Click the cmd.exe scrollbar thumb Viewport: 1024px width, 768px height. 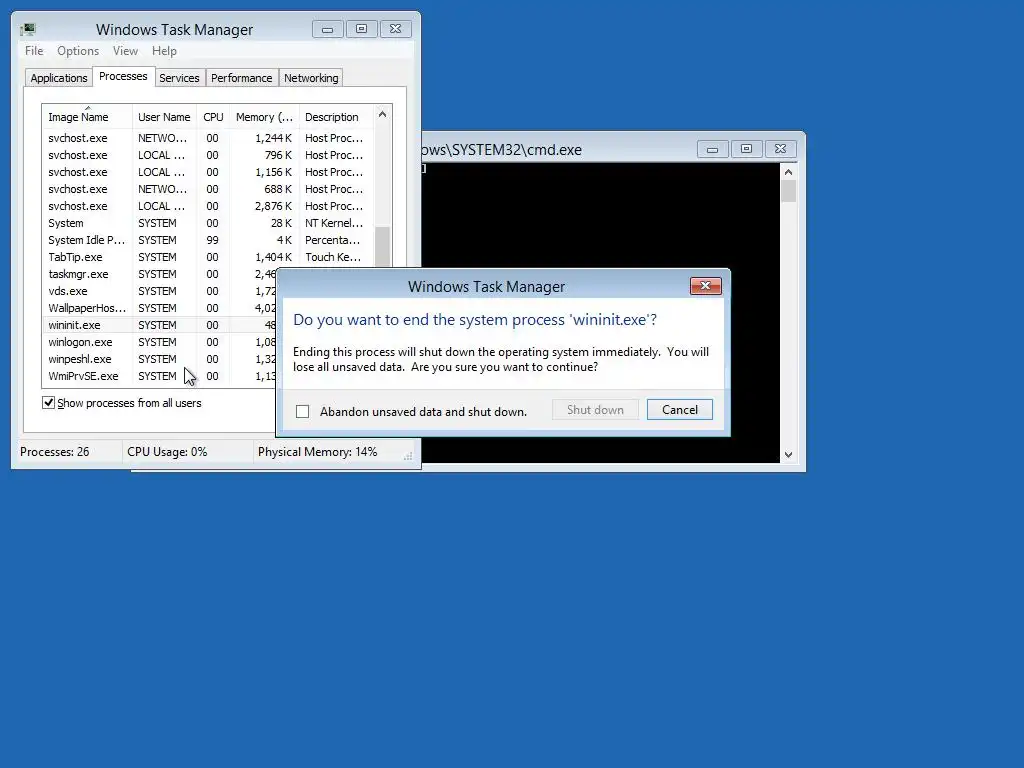[x=788, y=191]
